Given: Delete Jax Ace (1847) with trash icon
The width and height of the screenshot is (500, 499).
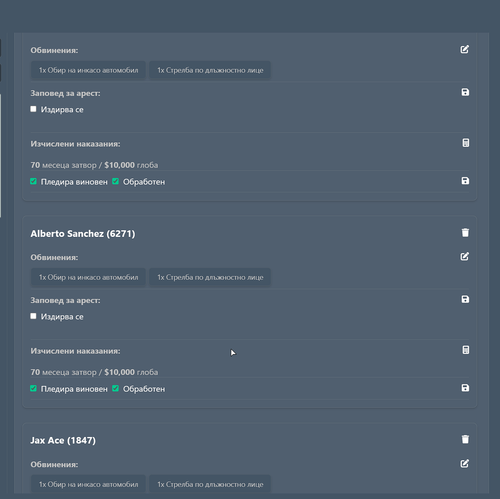Looking at the screenshot, I should (x=465, y=439).
